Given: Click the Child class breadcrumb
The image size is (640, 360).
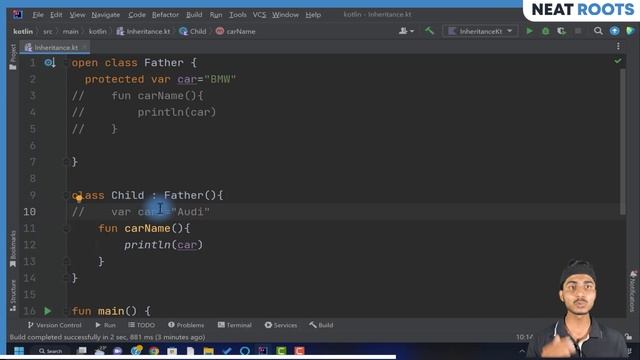Looking at the screenshot, I should [x=193, y=31].
